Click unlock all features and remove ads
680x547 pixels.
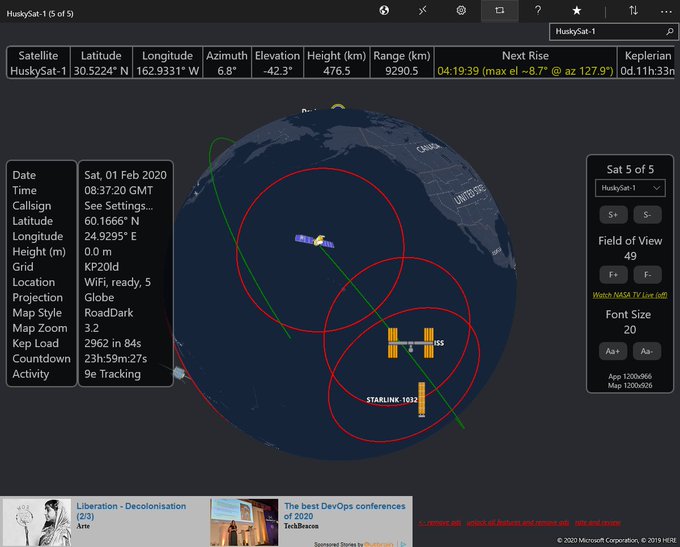click(x=518, y=523)
